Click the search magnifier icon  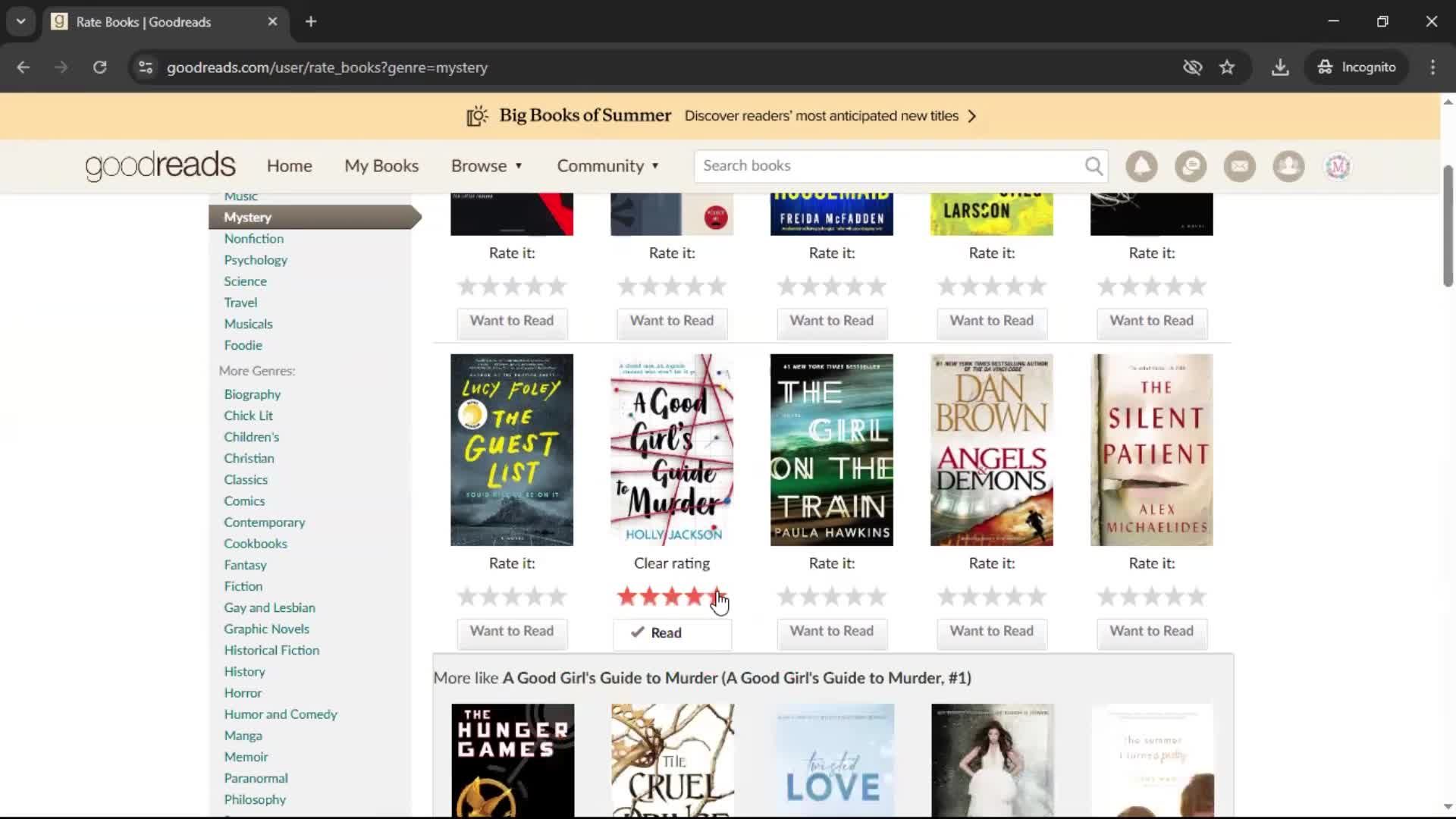(x=1094, y=165)
